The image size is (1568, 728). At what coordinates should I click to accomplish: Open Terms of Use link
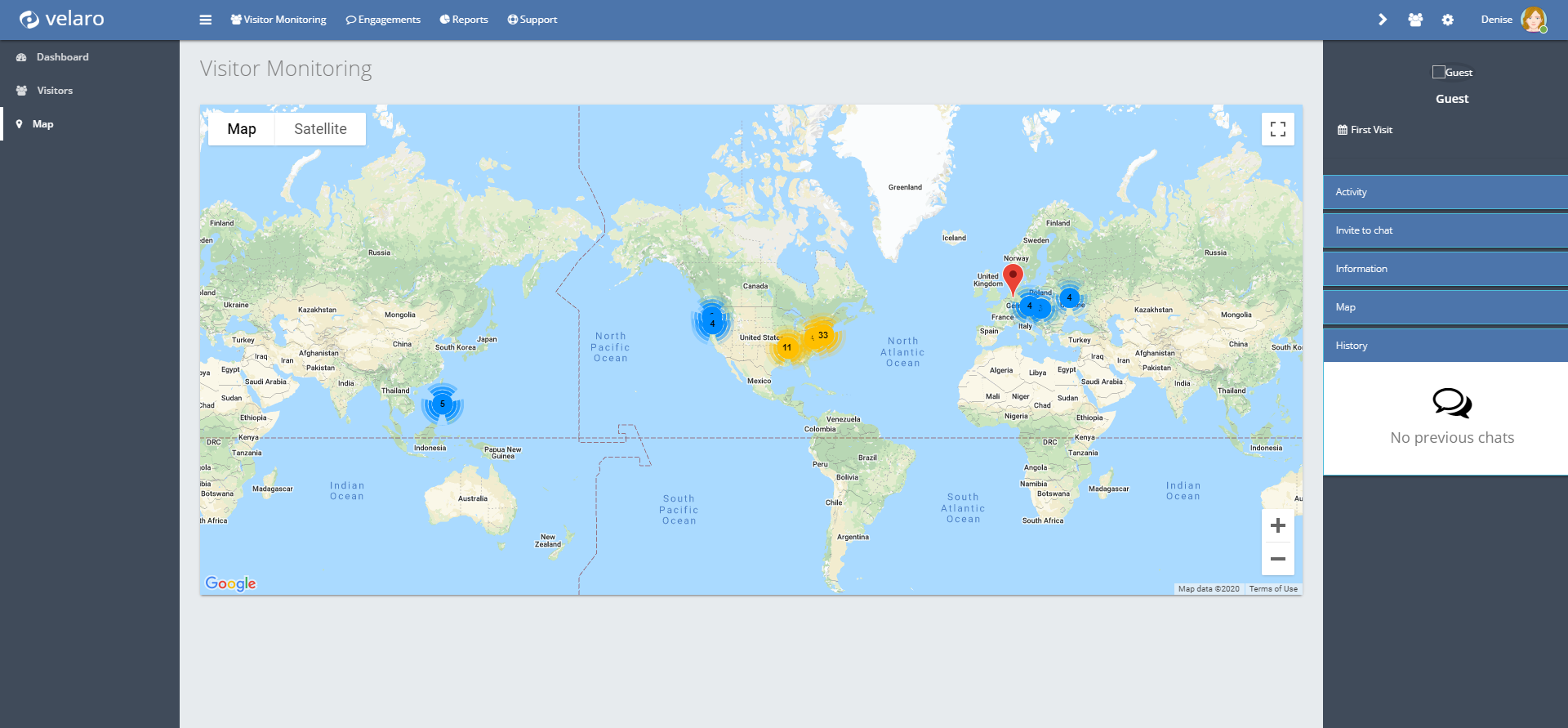click(x=1273, y=588)
